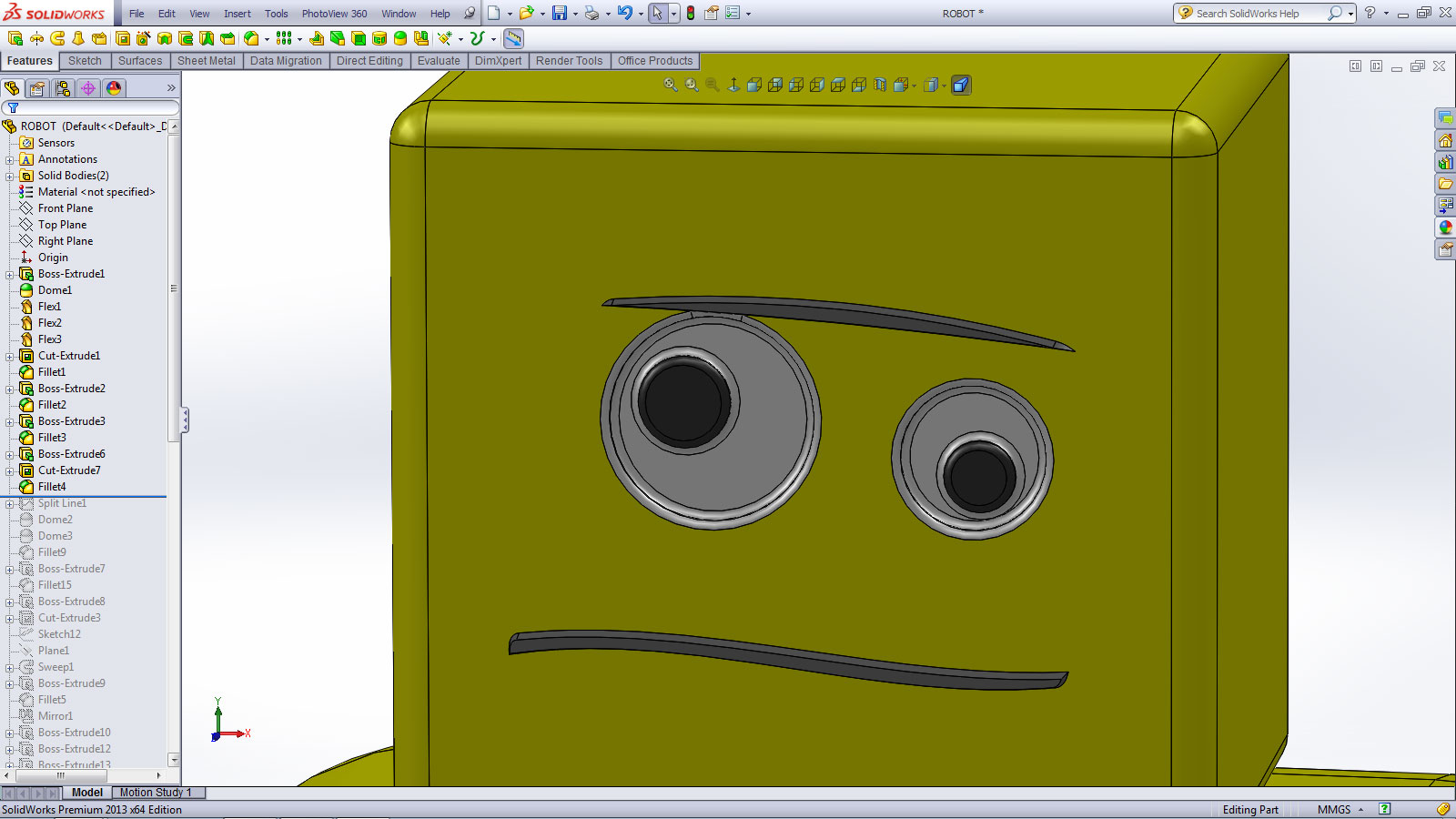This screenshot has height=819, width=1456.
Task: Switch to the Sheet Metal tab
Action: (206, 61)
